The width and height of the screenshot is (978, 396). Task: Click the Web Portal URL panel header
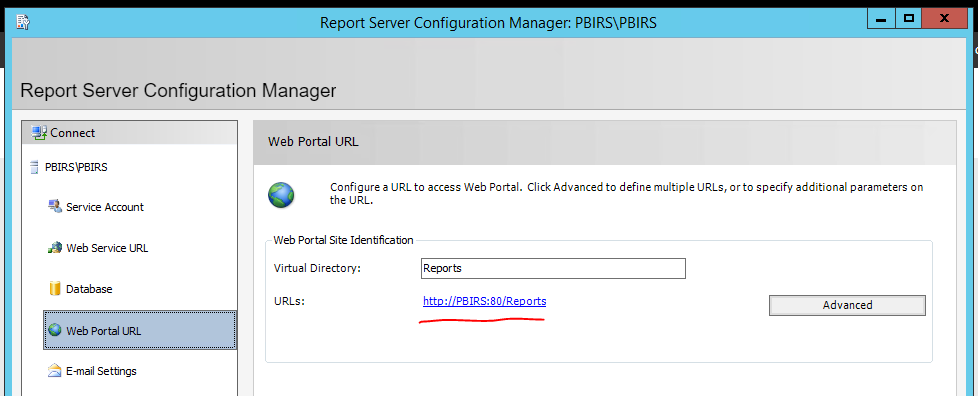coord(604,142)
